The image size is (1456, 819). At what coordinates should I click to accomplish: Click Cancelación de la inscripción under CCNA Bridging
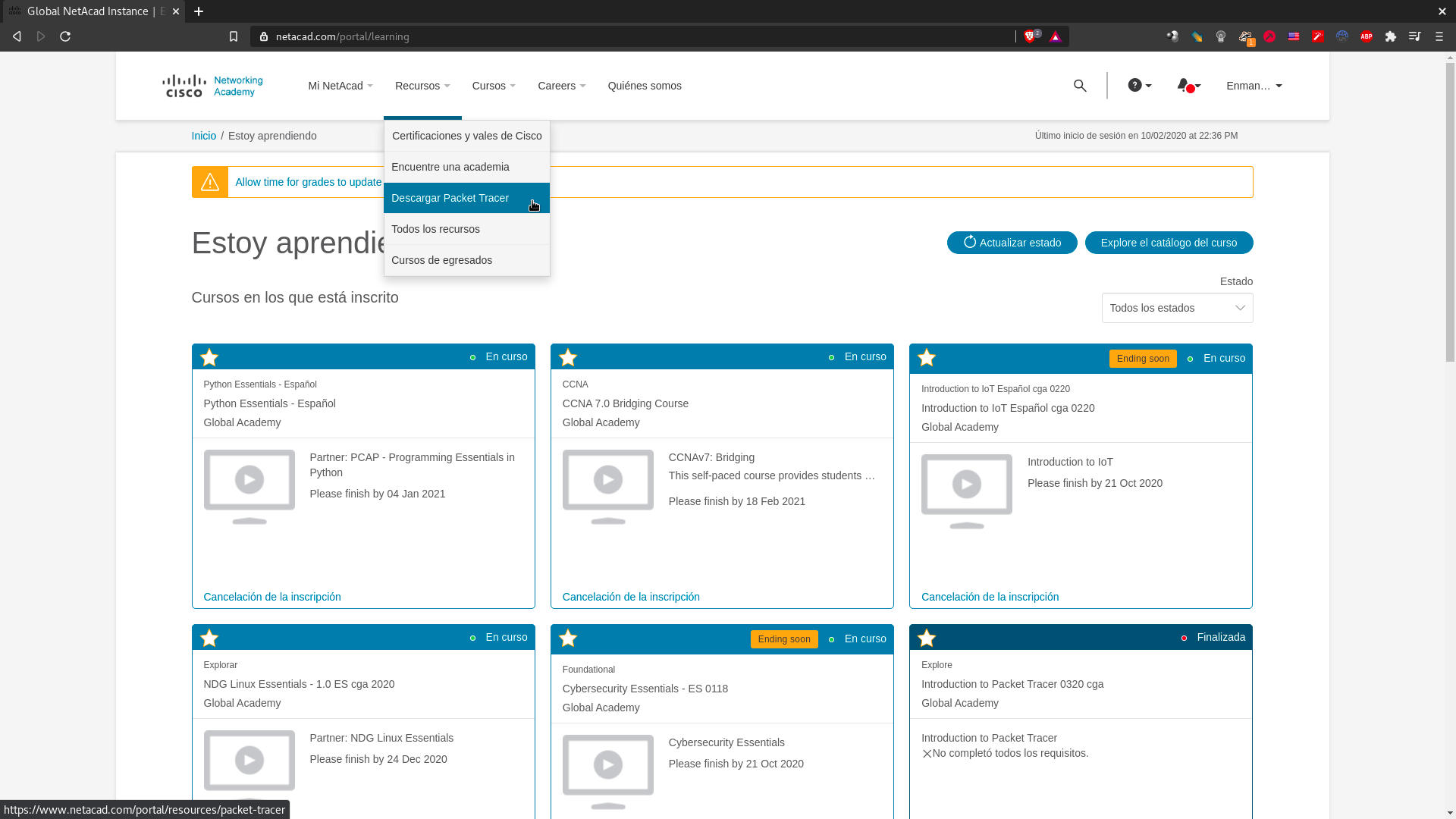coord(631,597)
